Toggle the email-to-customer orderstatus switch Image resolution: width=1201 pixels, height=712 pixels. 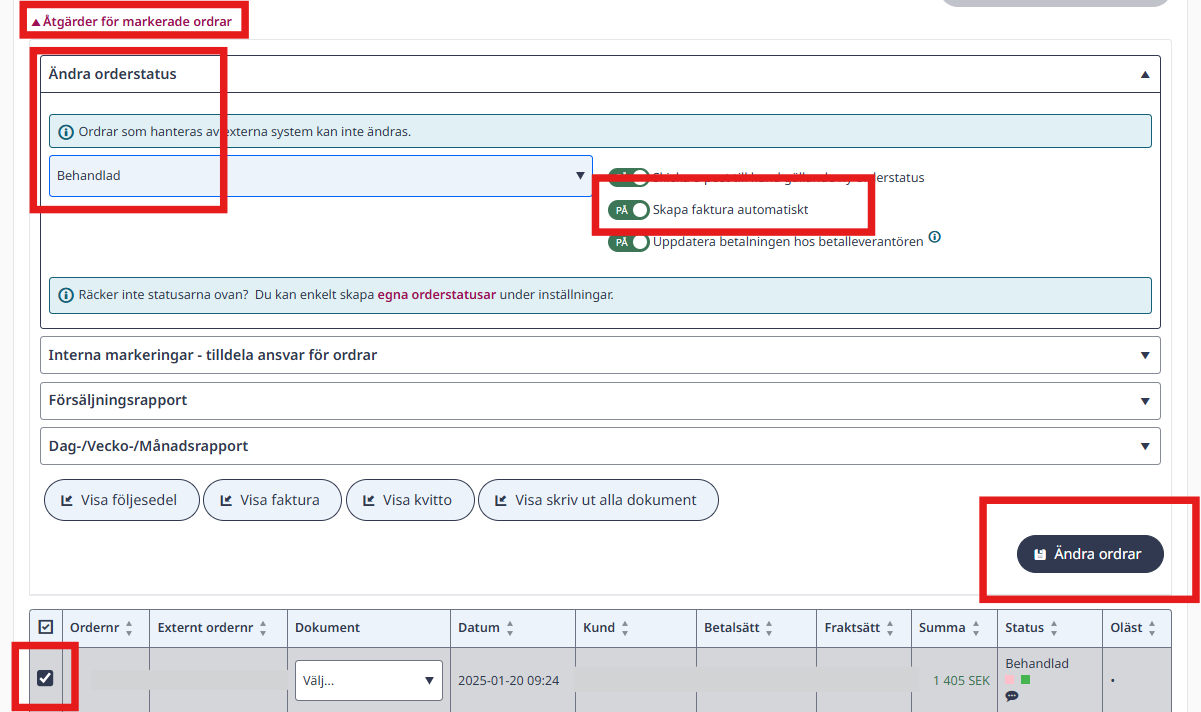coord(629,178)
